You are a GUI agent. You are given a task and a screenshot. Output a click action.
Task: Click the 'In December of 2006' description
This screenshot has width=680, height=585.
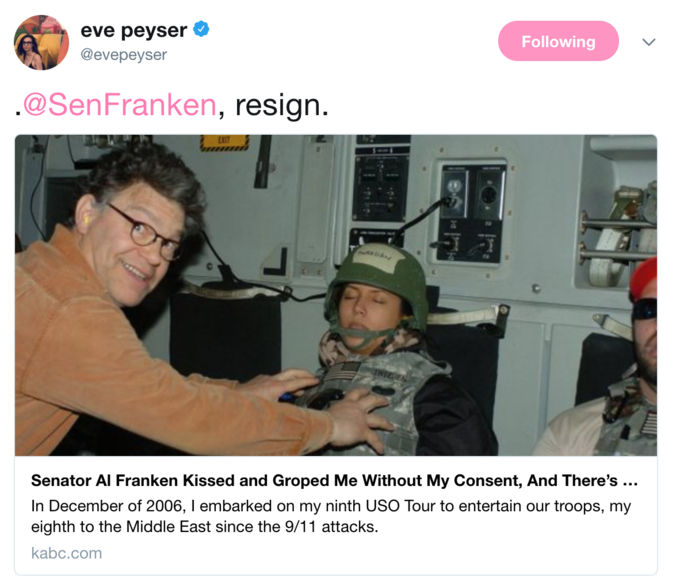click(x=331, y=516)
